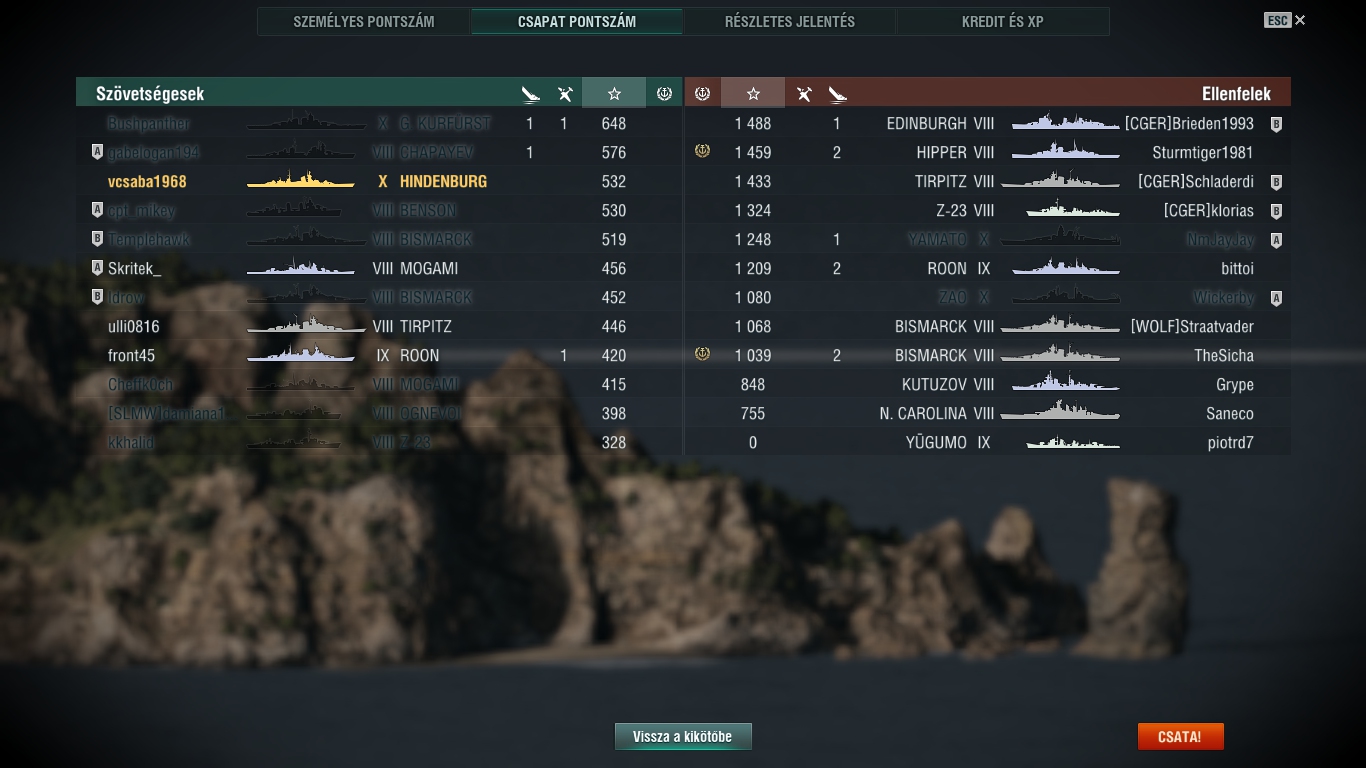Viewport: 1366px width, 768px height.
Task: Switch to Részletes jelentés tab
Action: (x=790, y=21)
